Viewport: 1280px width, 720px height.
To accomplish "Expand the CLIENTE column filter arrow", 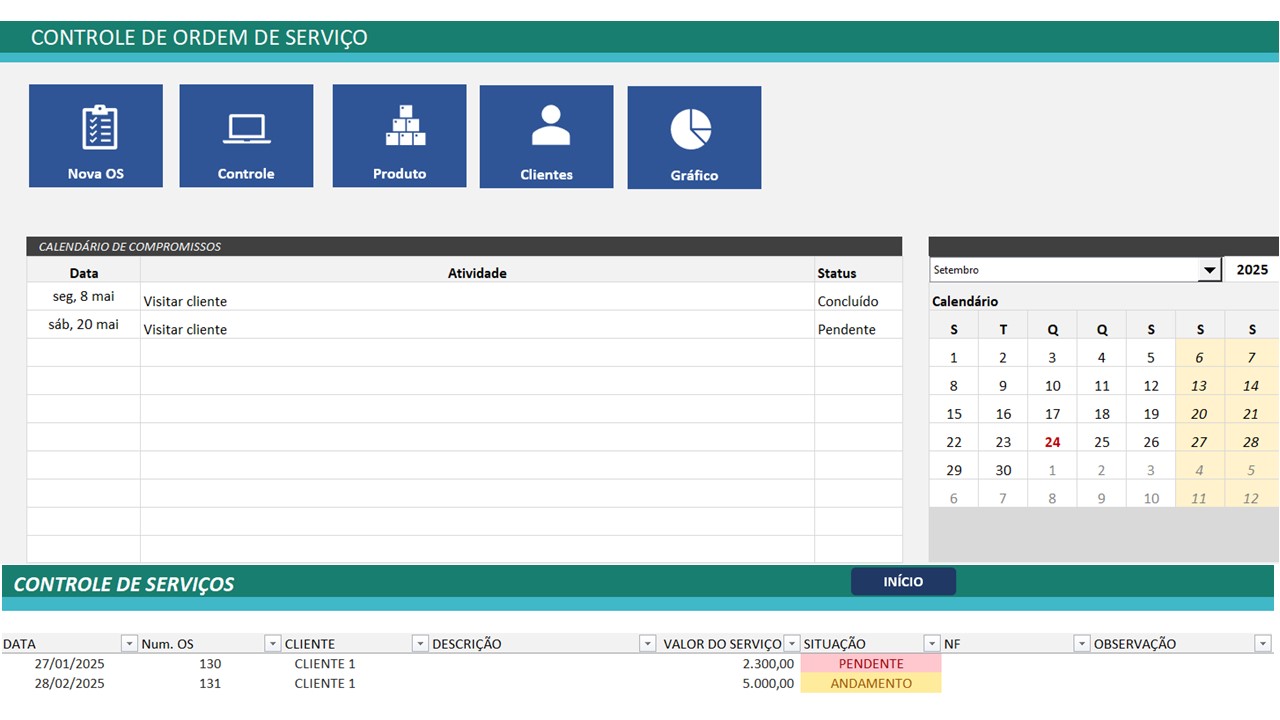I will (420, 644).
